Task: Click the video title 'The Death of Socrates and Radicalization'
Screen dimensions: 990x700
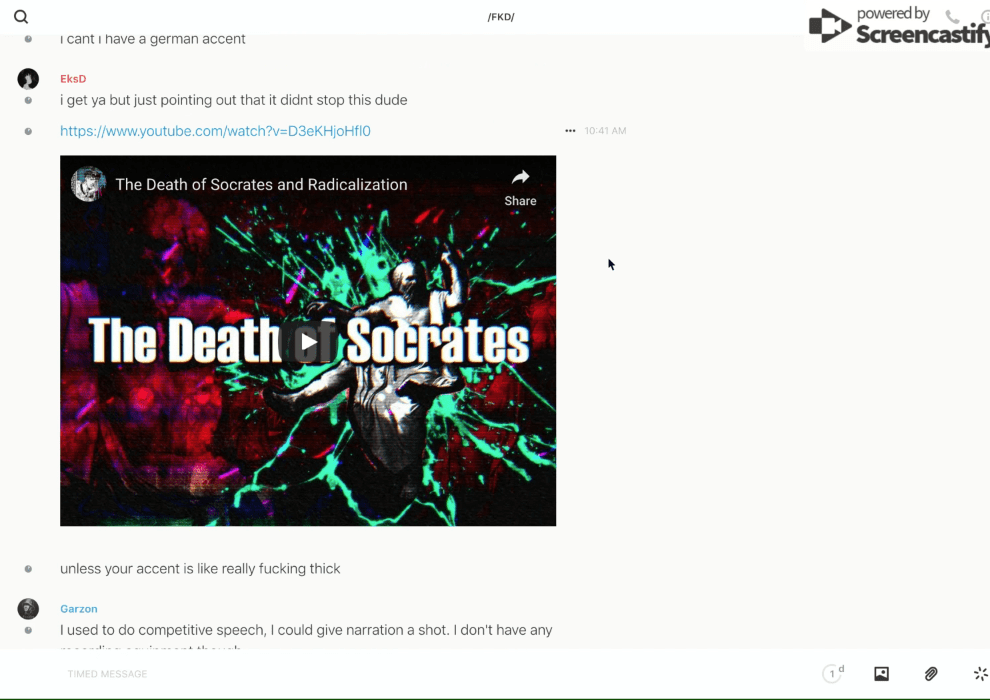Action: coord(261,184)
